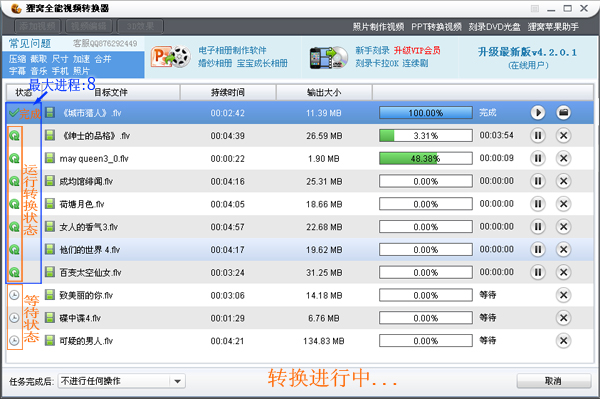The width and height of the screenshot is (600, 399).
Task: Open the 狸窝苹果助手 menu link
Action: point(553,27)
